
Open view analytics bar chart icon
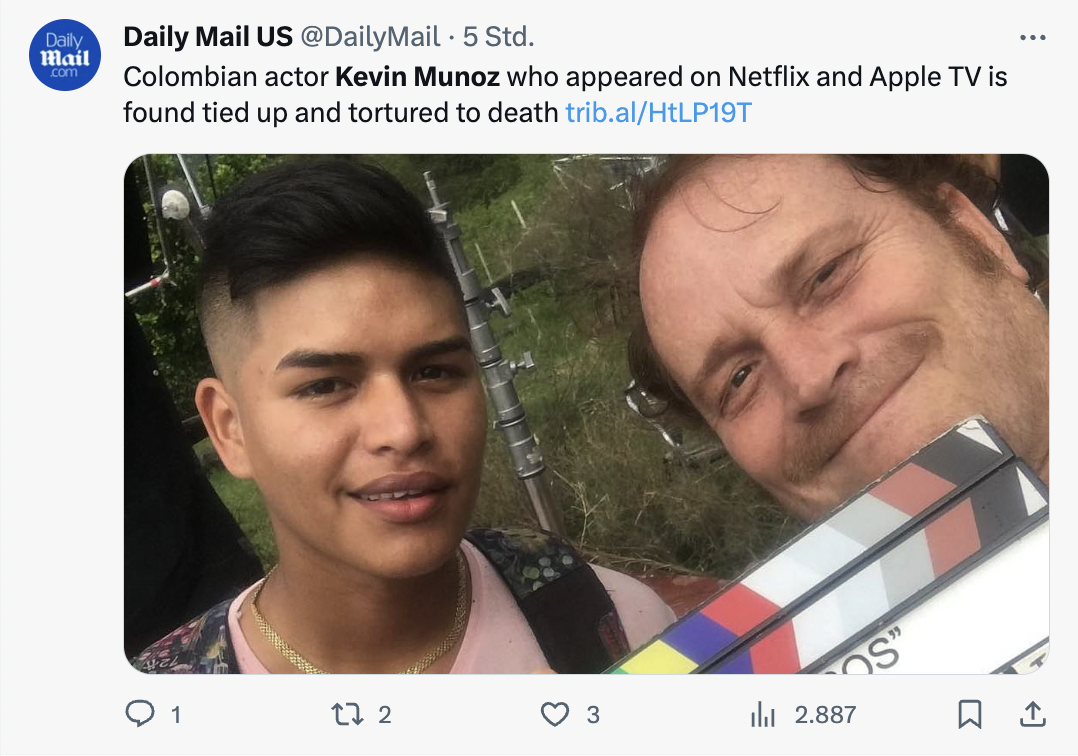[763, 714]
